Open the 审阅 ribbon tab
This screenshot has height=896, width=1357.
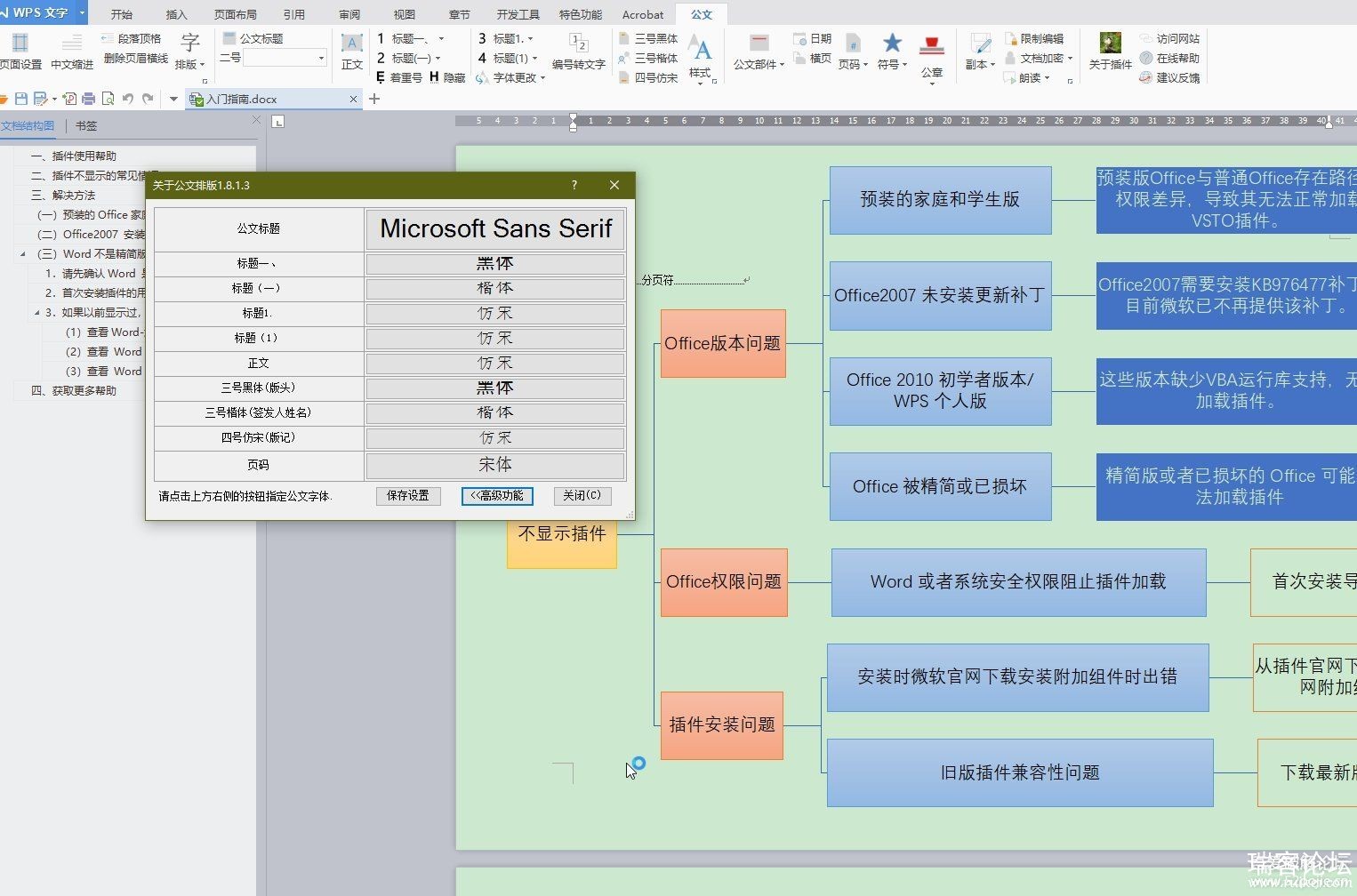click(349, 14)
